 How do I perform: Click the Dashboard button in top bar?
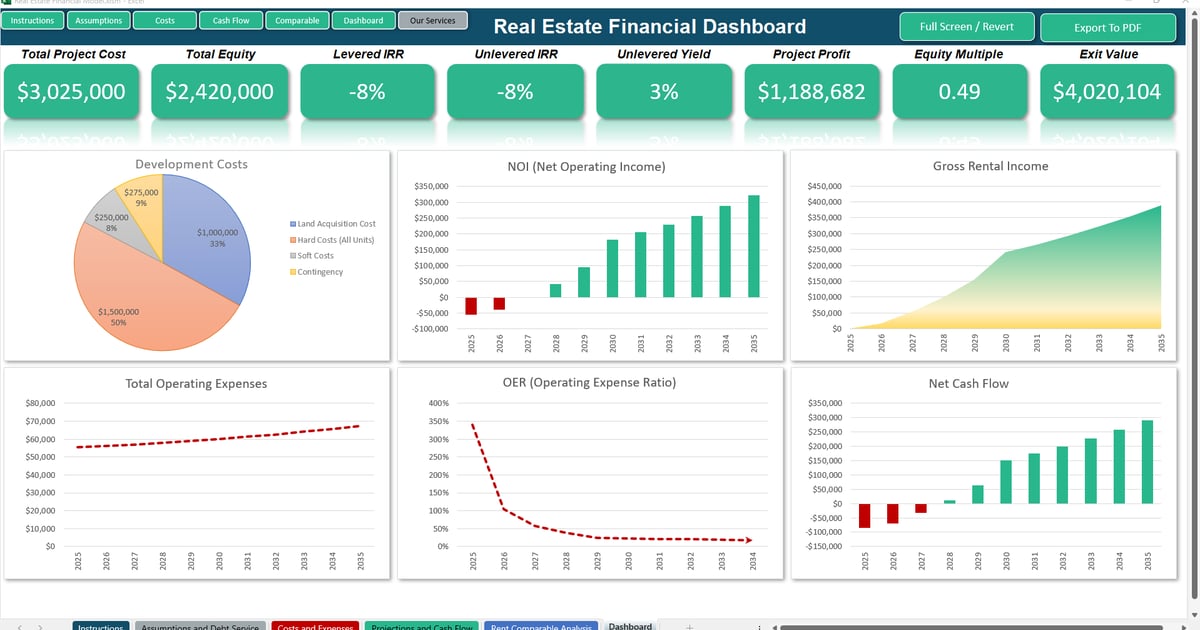tap(363, 21)
